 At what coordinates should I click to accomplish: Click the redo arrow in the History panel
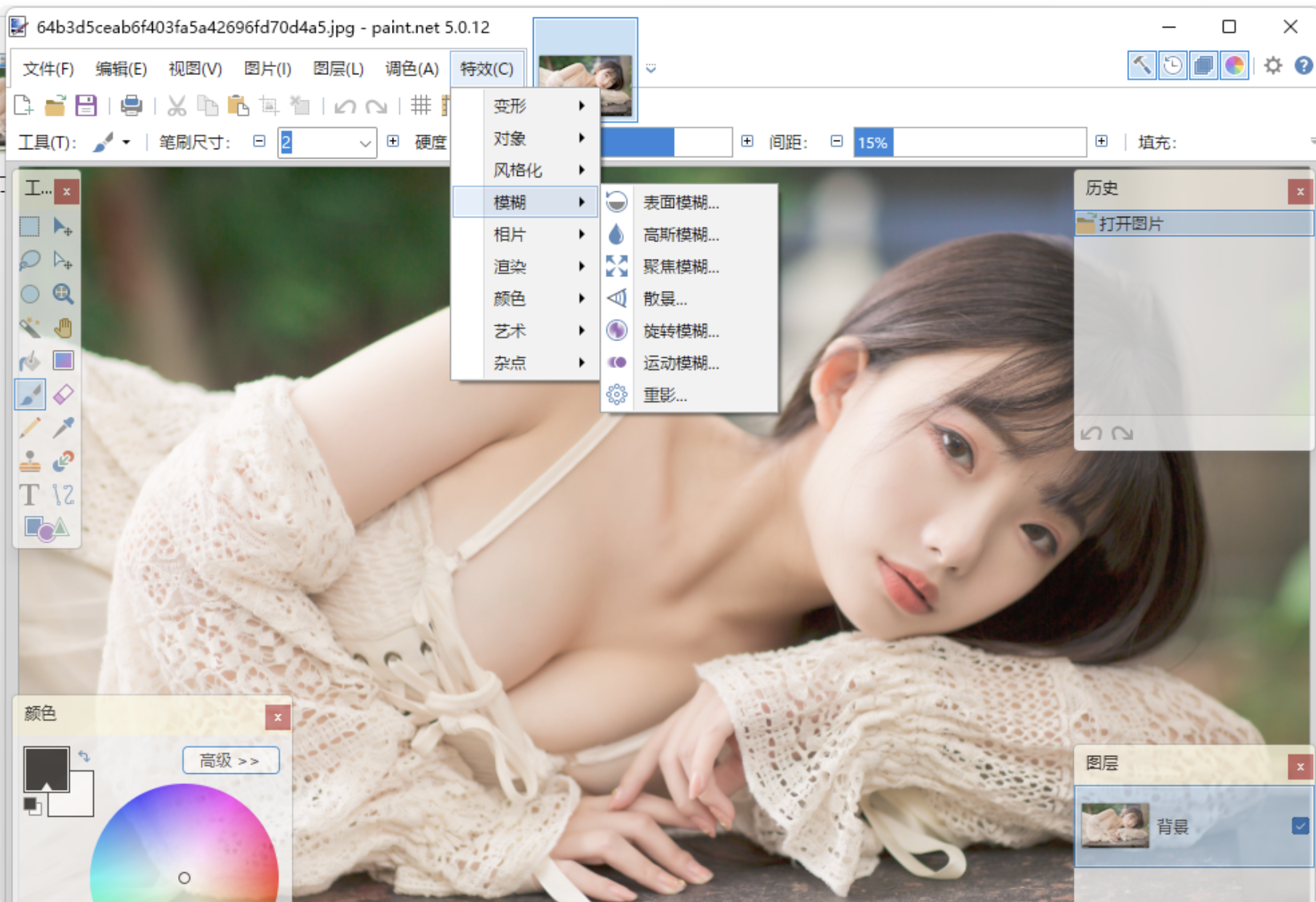(x=1122, y=433)
